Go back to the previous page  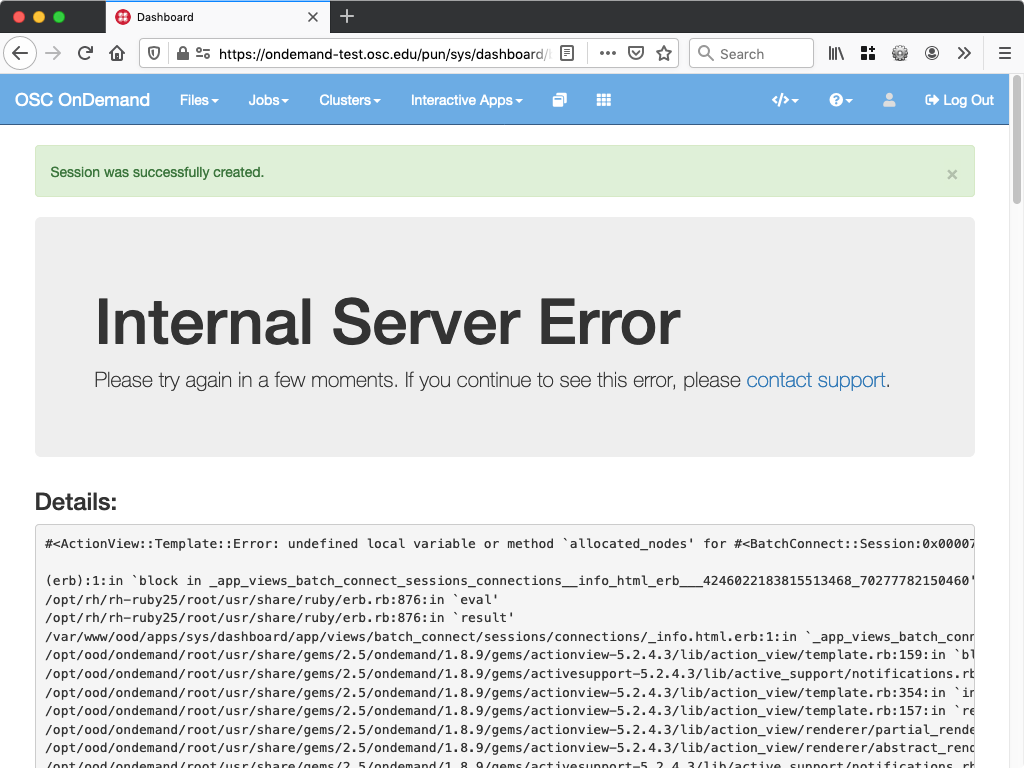[20, 53]
